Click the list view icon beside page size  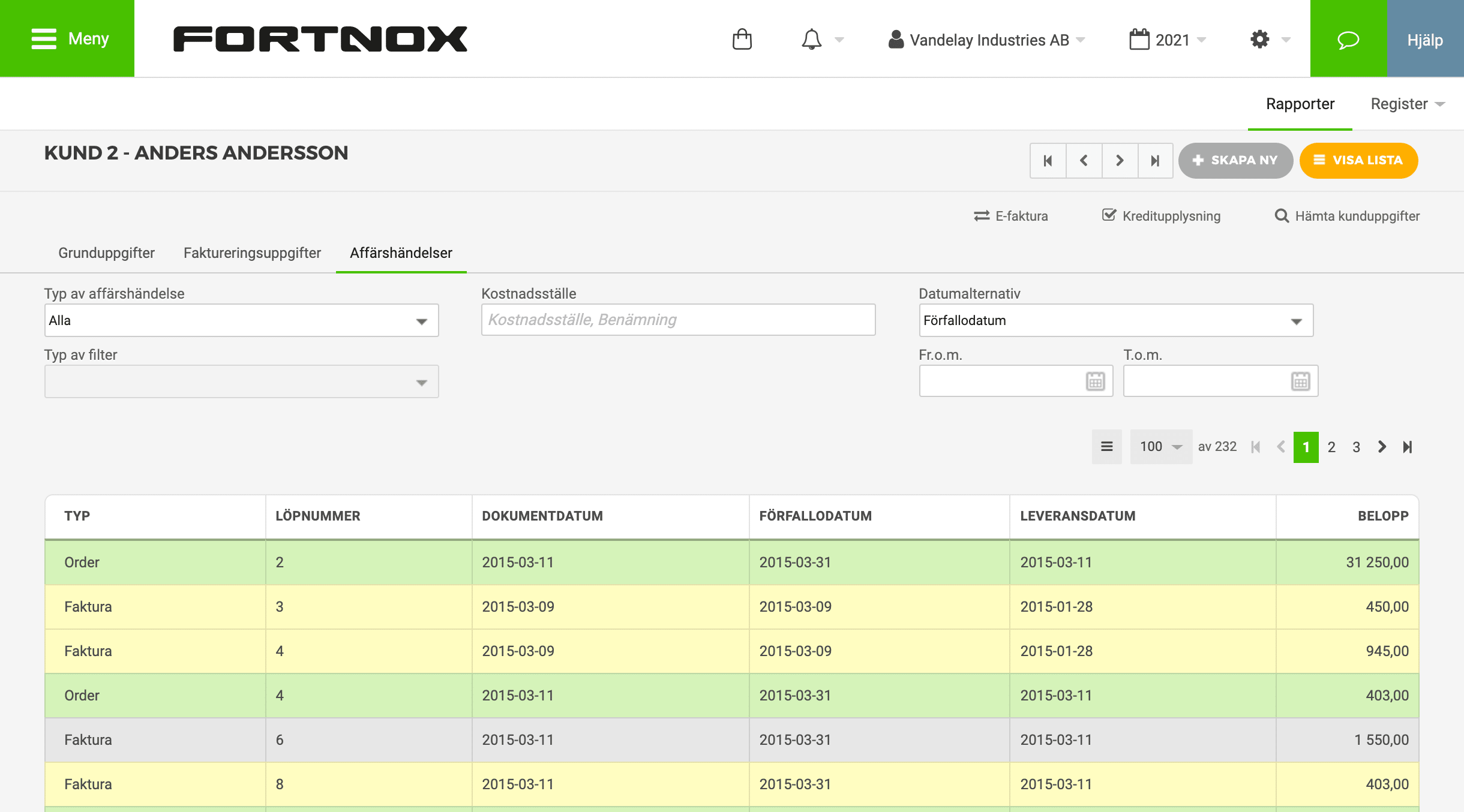[x=1106, y=446]
